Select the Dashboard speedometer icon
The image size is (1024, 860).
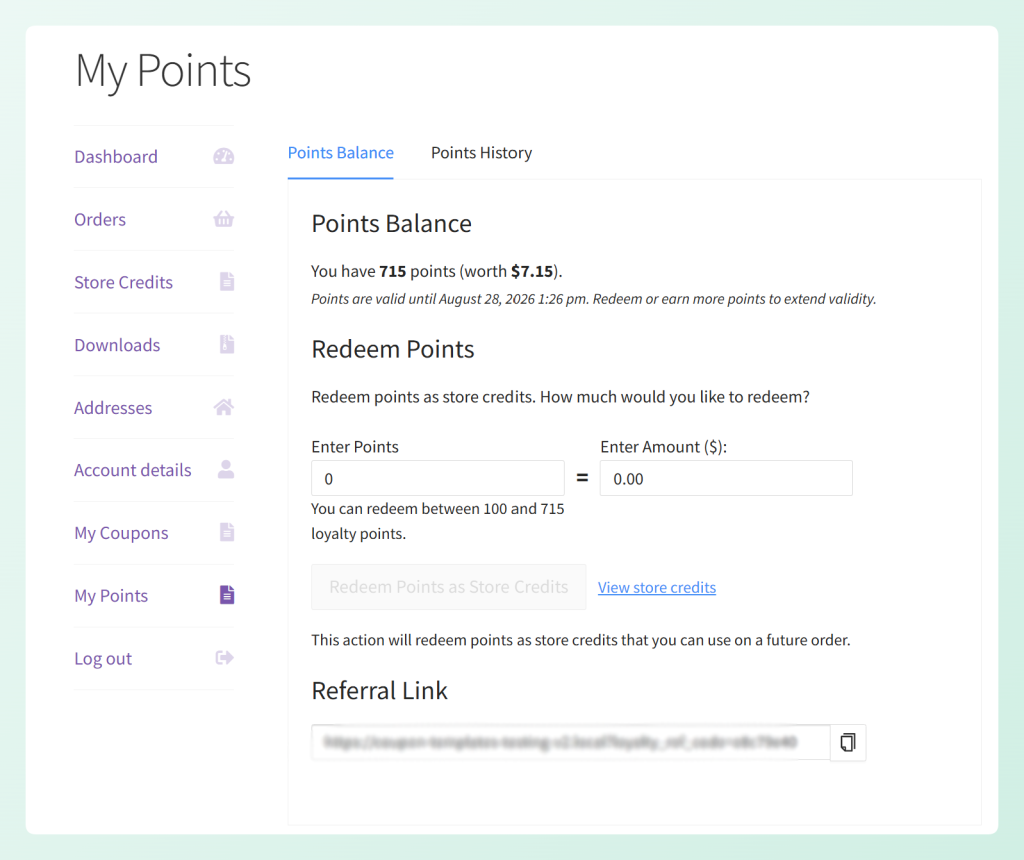(223, 156)
